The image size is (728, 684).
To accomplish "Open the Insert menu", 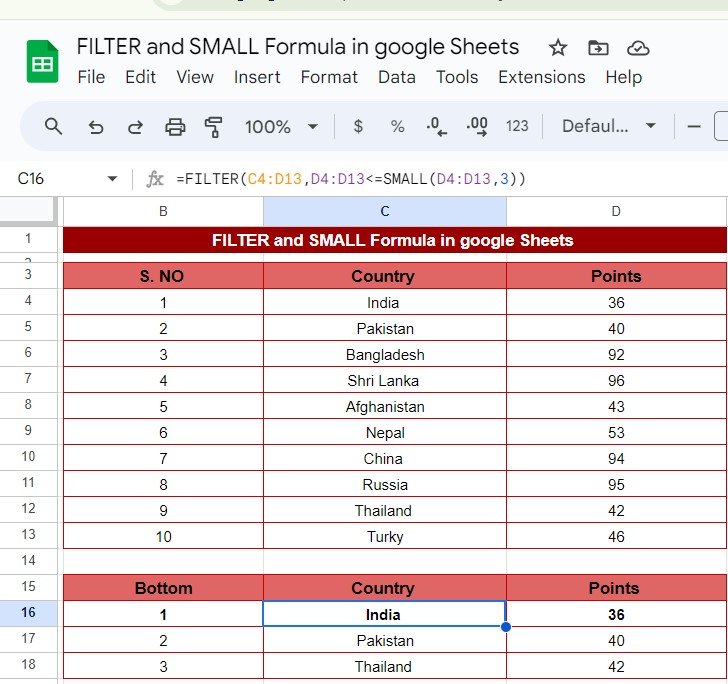I will pos(257,77).
